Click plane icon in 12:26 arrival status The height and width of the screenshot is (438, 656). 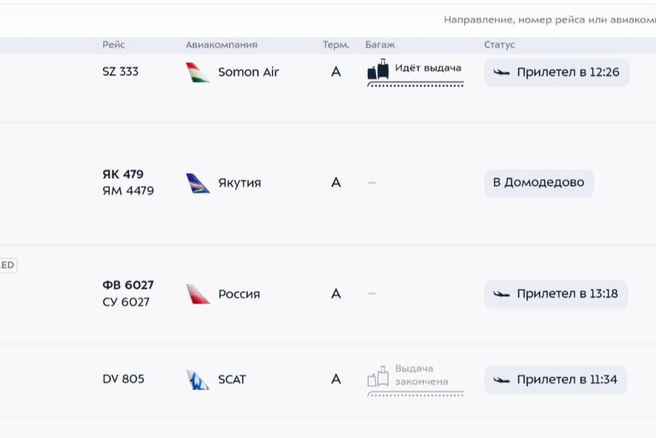coord(502,72)
